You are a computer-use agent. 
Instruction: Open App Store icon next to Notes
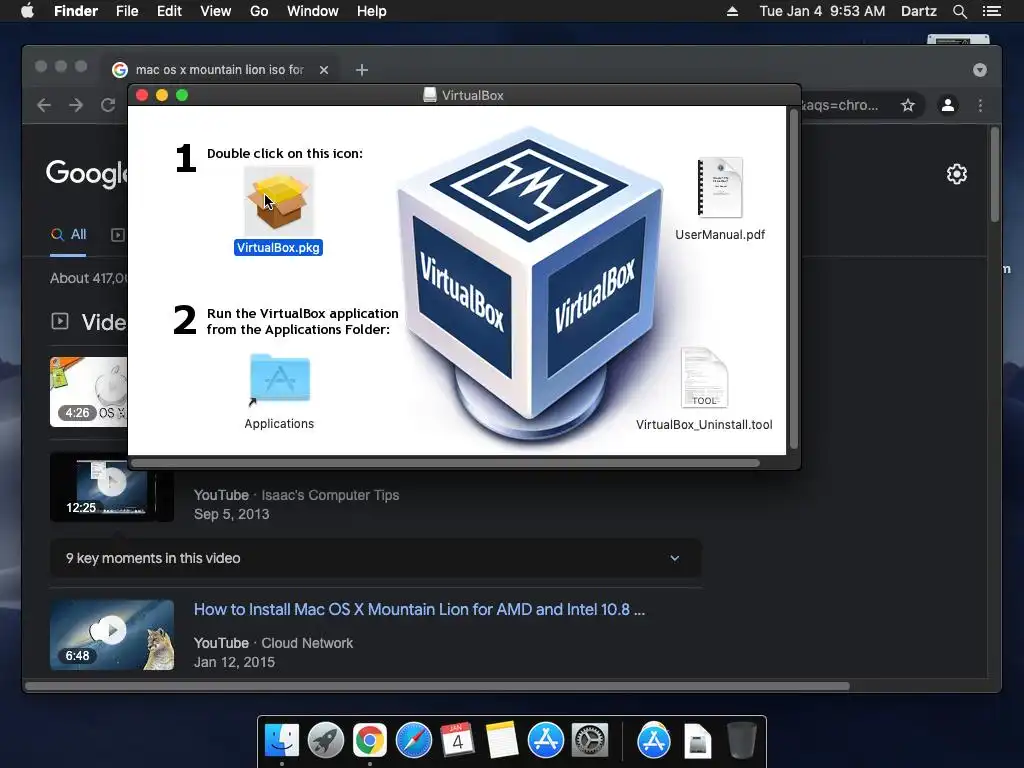coord(545,741)
